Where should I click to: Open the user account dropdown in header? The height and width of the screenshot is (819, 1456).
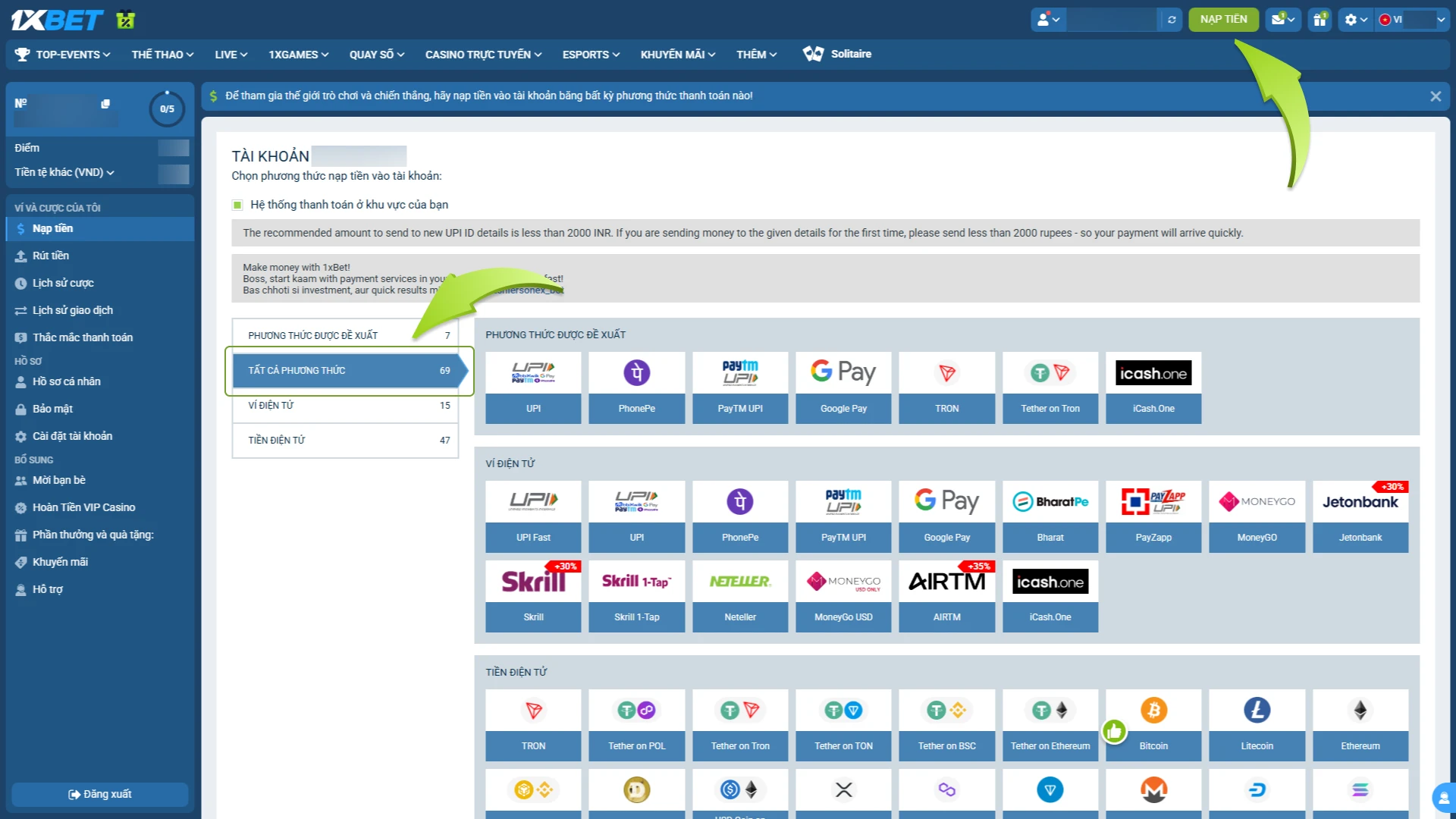(1048, 20)
